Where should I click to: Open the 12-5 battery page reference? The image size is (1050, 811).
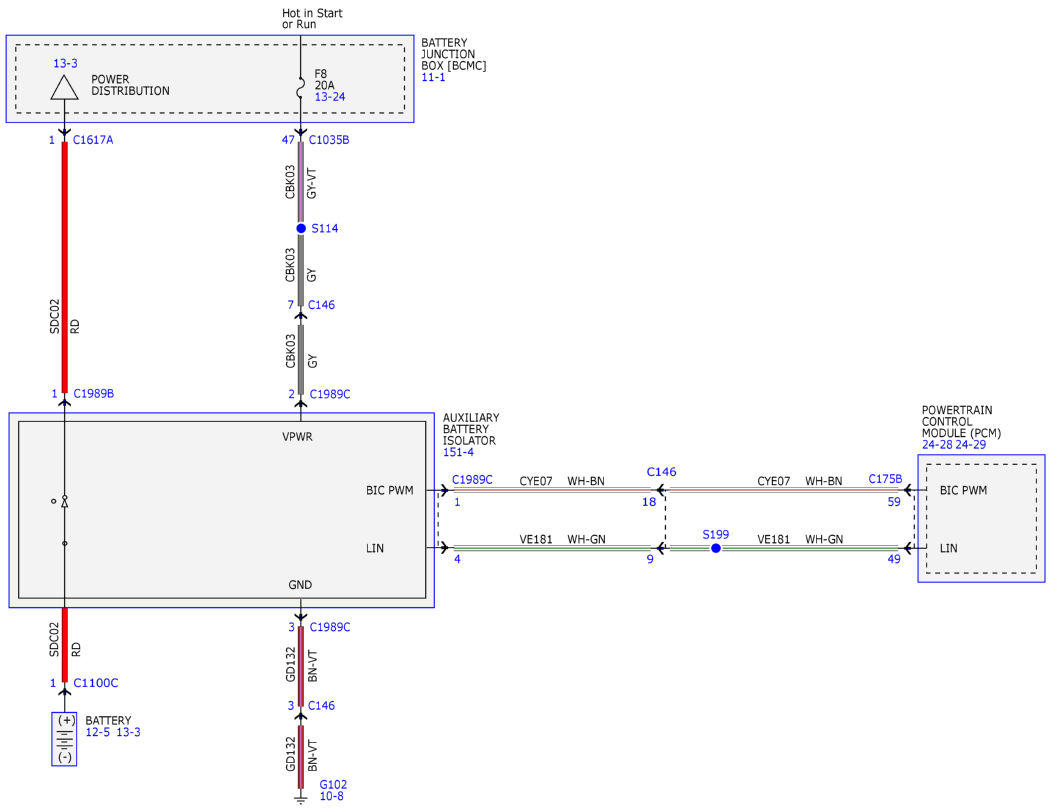98,732
